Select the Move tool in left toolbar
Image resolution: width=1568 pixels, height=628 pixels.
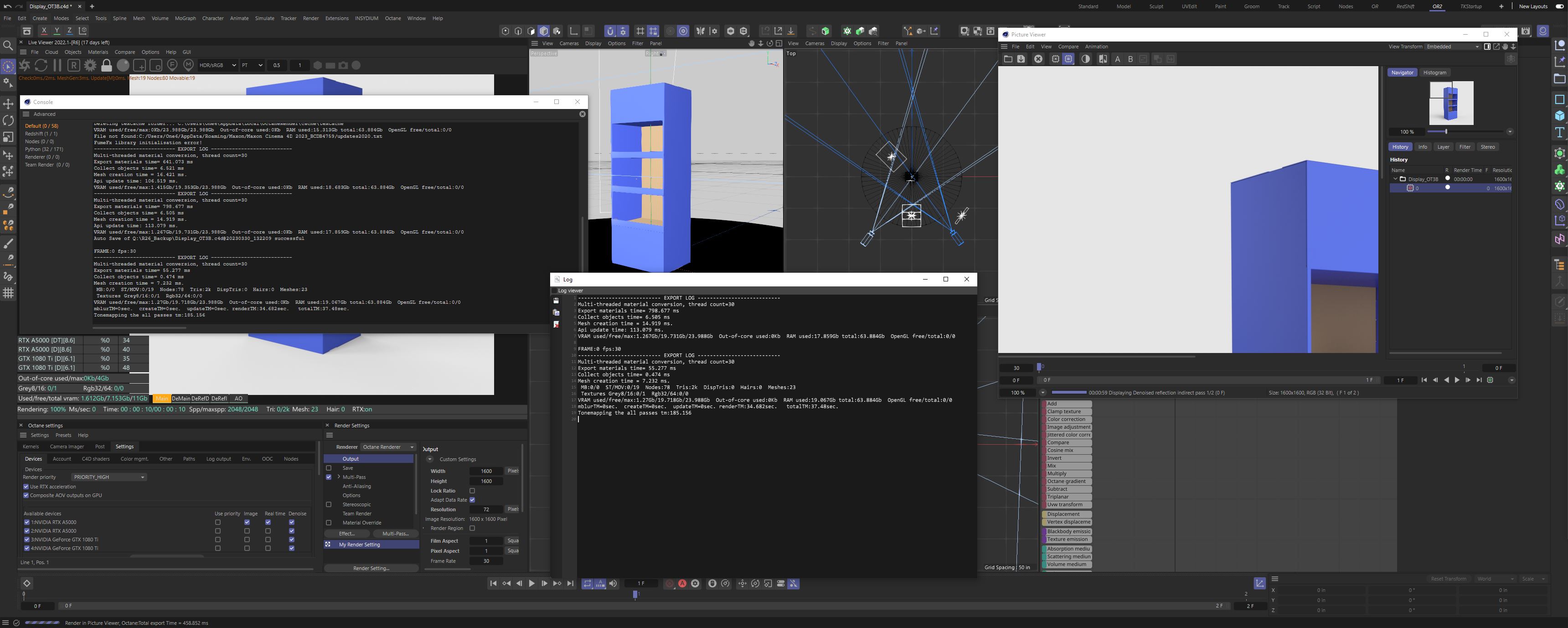[x=9, y=104]
